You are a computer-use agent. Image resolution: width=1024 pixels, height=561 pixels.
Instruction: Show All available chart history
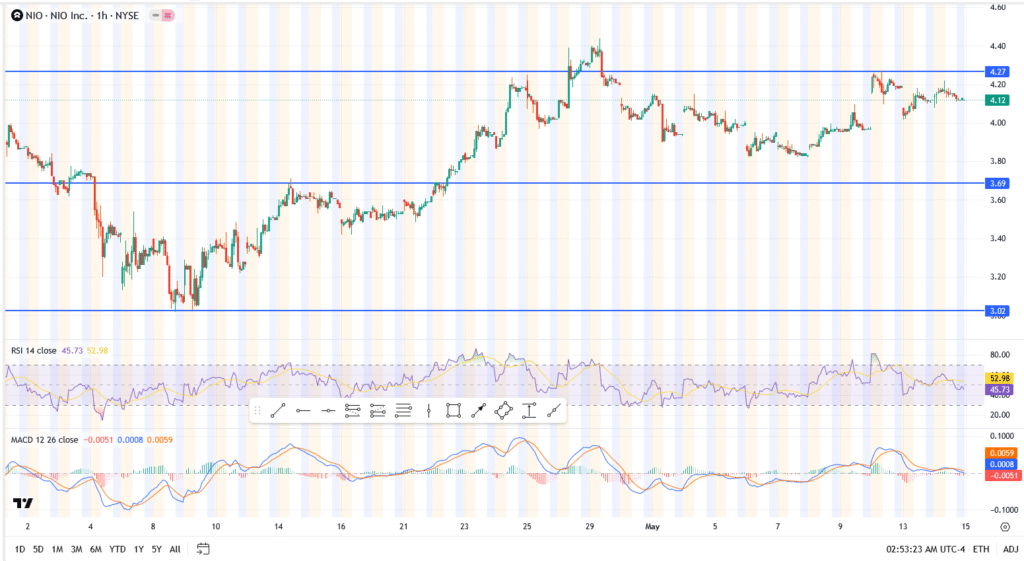[x=175, y=549]
